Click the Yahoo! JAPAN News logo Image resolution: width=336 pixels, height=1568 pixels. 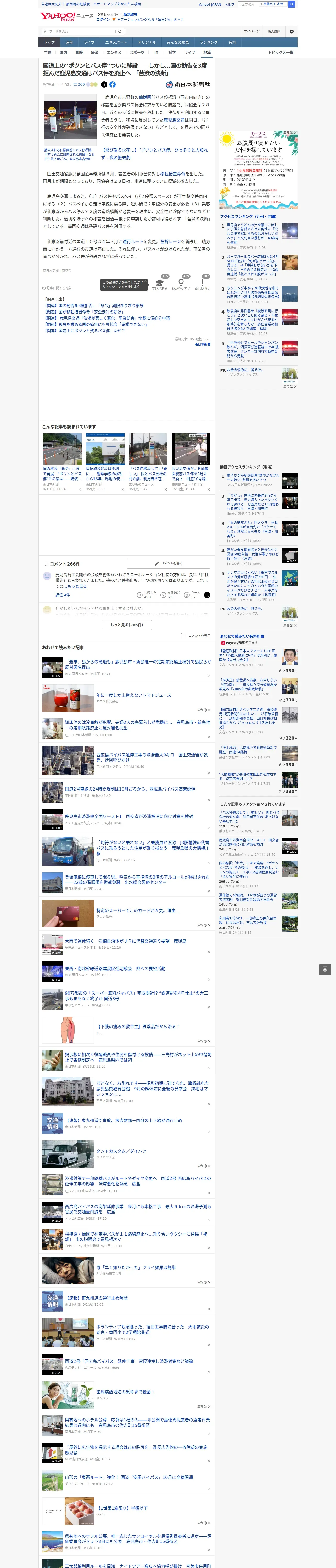(66, 16)
